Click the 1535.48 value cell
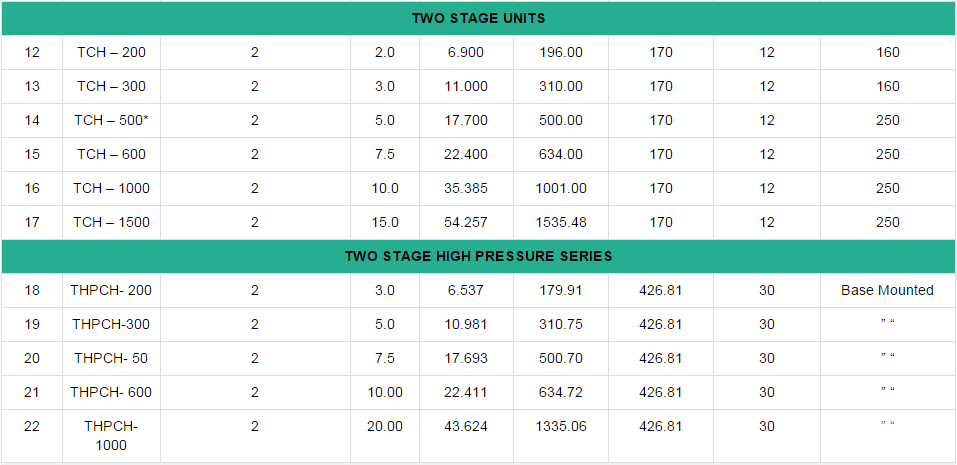The width and height of the screenshot is (957, 465). [560, 222]
